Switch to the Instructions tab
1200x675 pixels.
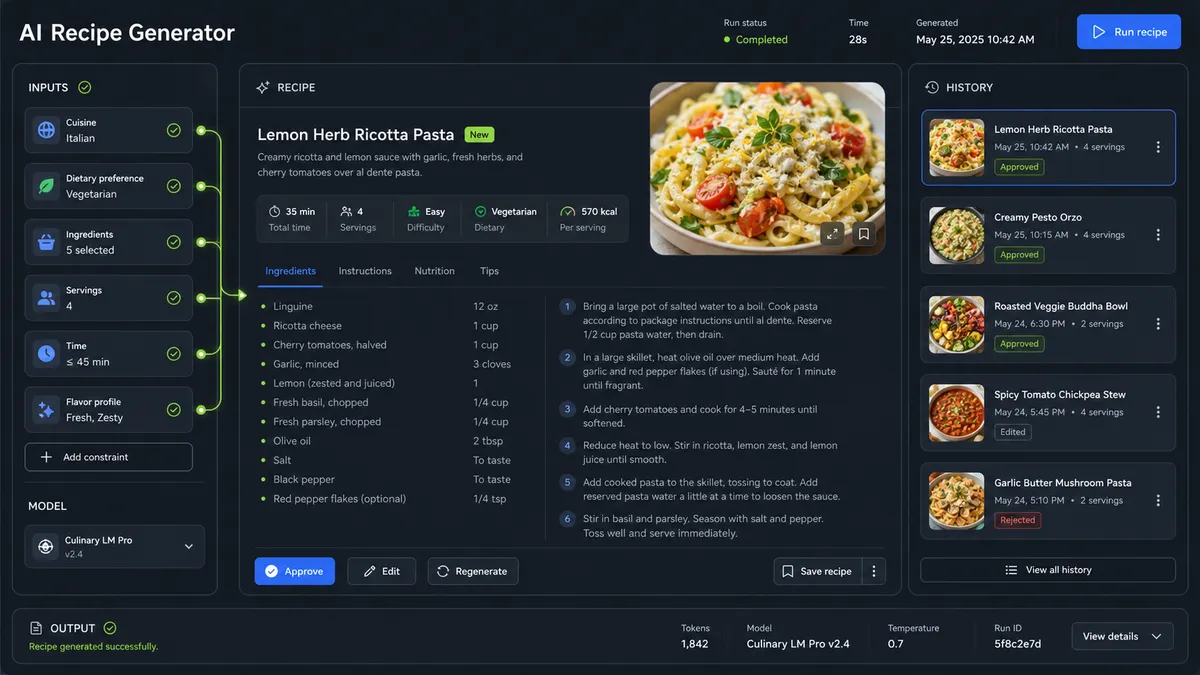[x=365, y=271]
